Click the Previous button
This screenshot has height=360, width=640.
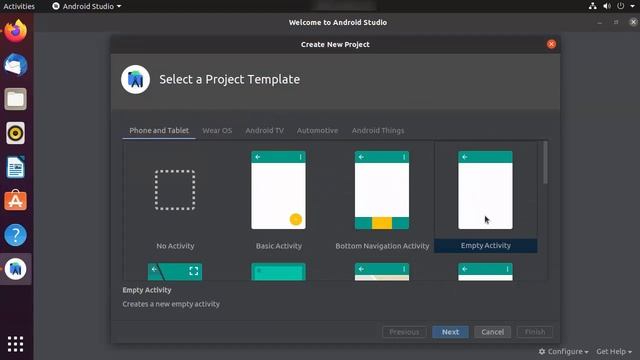coord(404,332)
